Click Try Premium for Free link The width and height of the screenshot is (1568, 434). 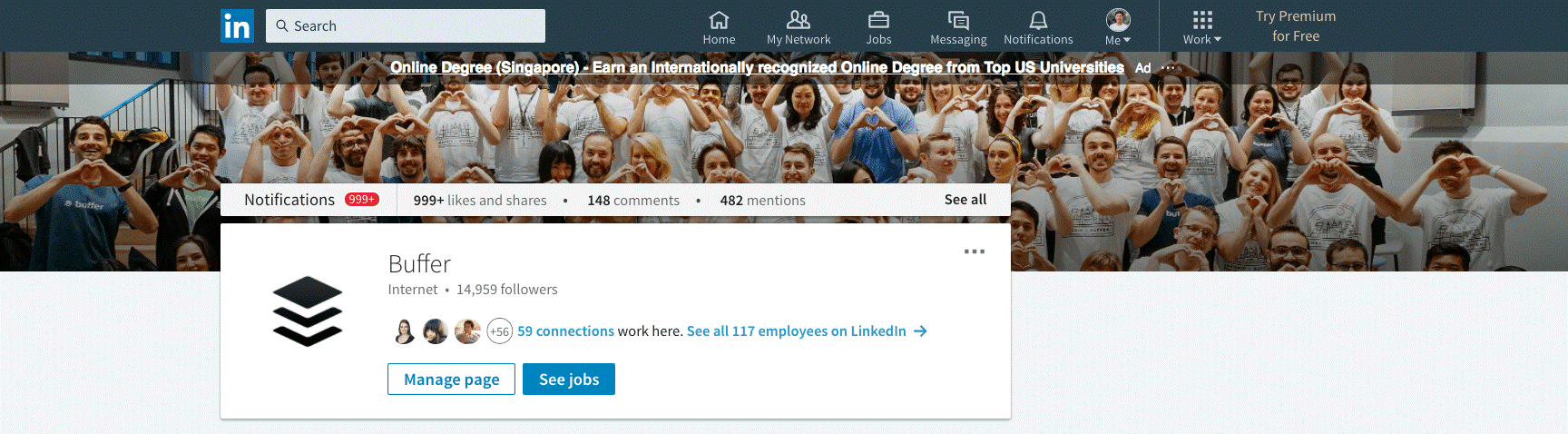[x=1296, y=26]
